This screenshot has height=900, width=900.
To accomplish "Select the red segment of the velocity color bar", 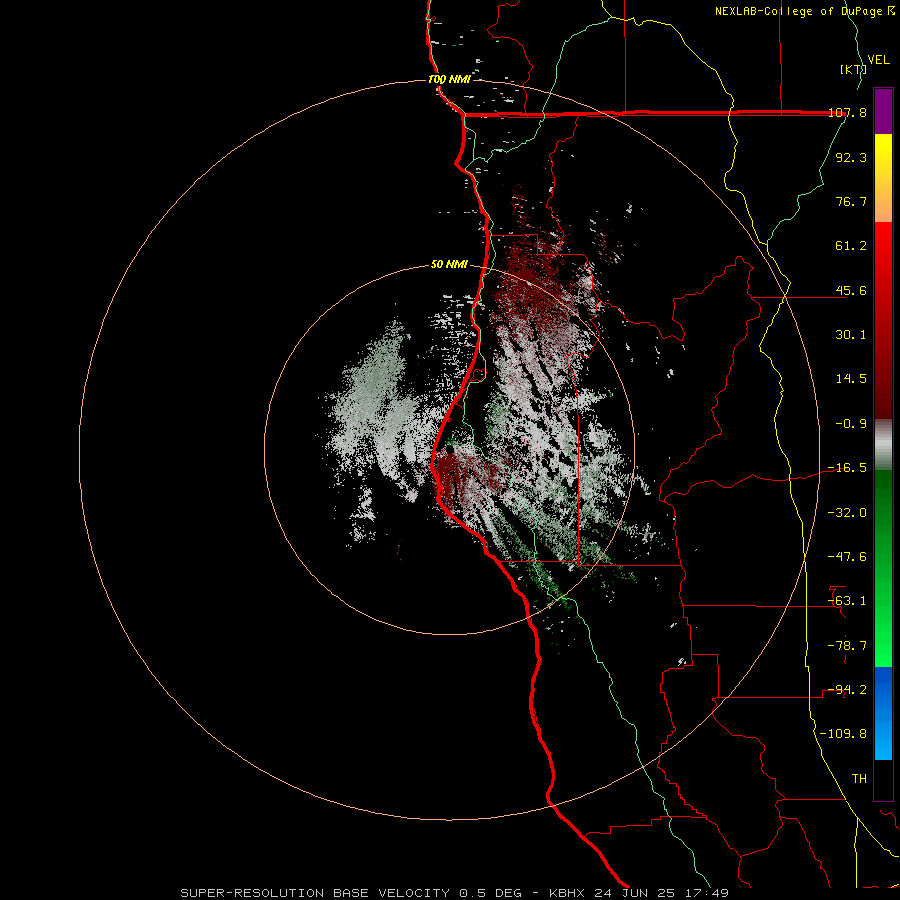I will pos(883,320).
